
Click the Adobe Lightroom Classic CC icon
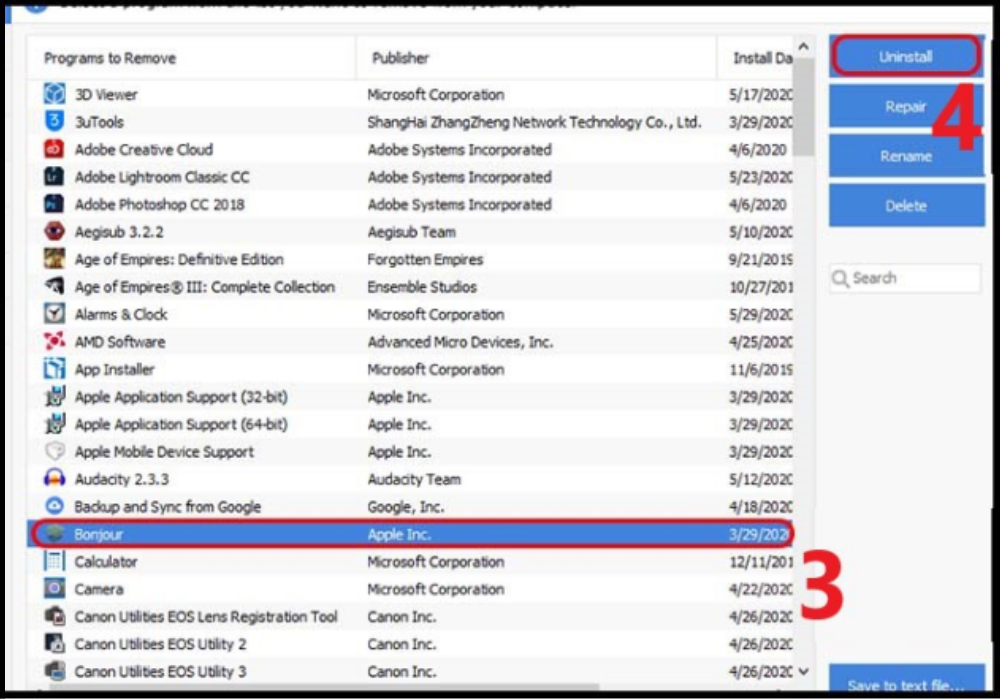pyautogui.click(x=54, y=176)
